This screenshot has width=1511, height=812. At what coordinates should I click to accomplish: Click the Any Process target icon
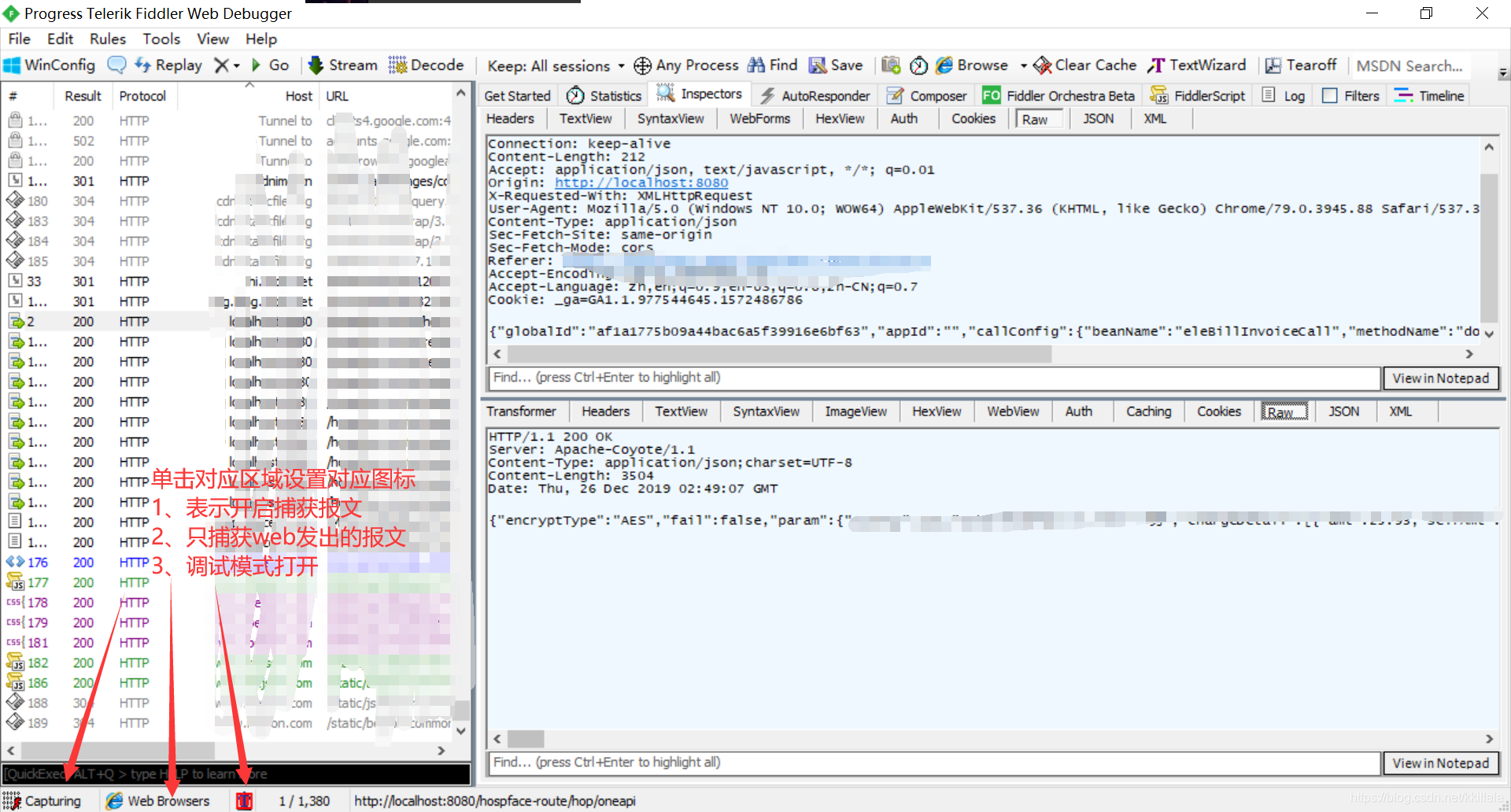click(x=642, y=65)
